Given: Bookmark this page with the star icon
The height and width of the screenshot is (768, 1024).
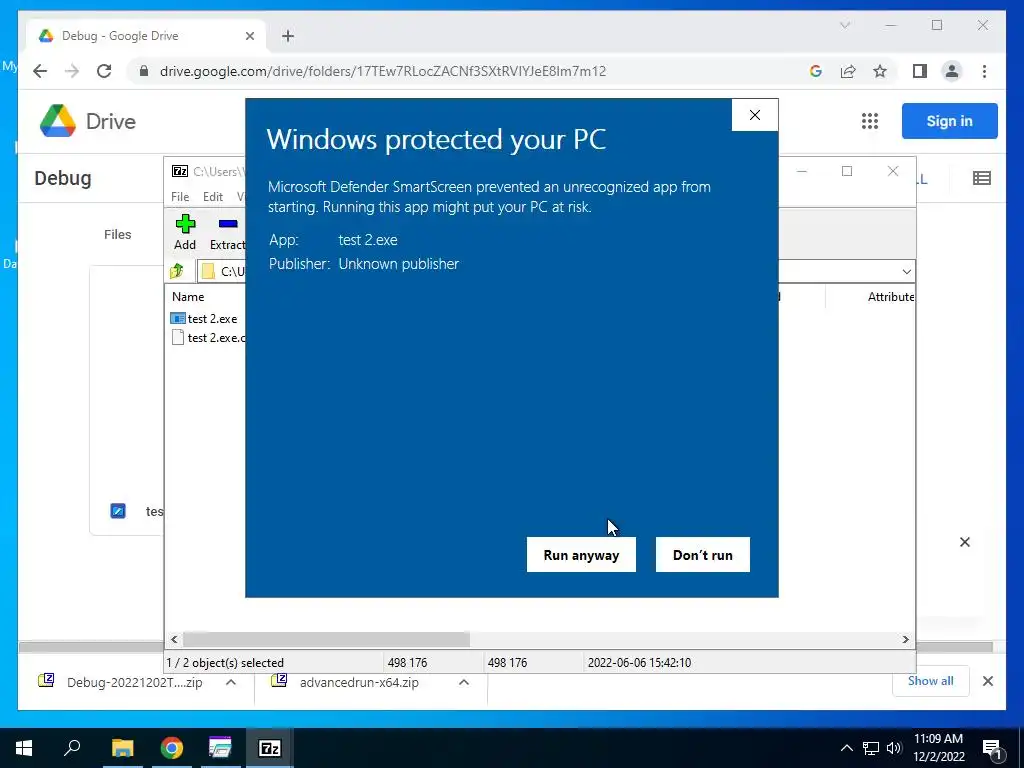Looking at the screenshot, I should click(880, 71).
